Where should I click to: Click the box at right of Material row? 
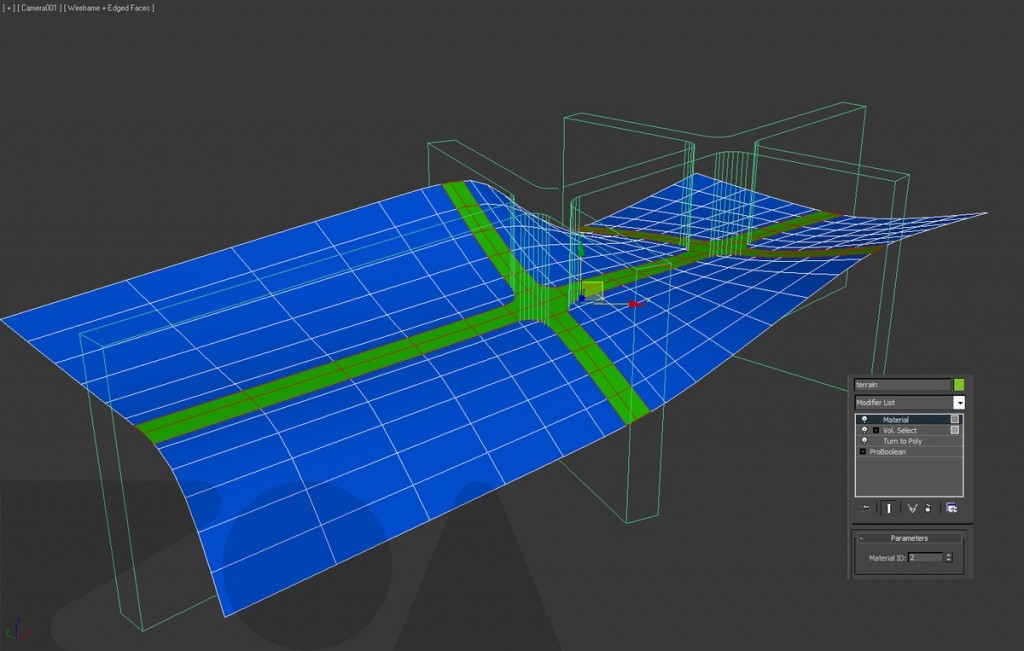pos(955,419)
